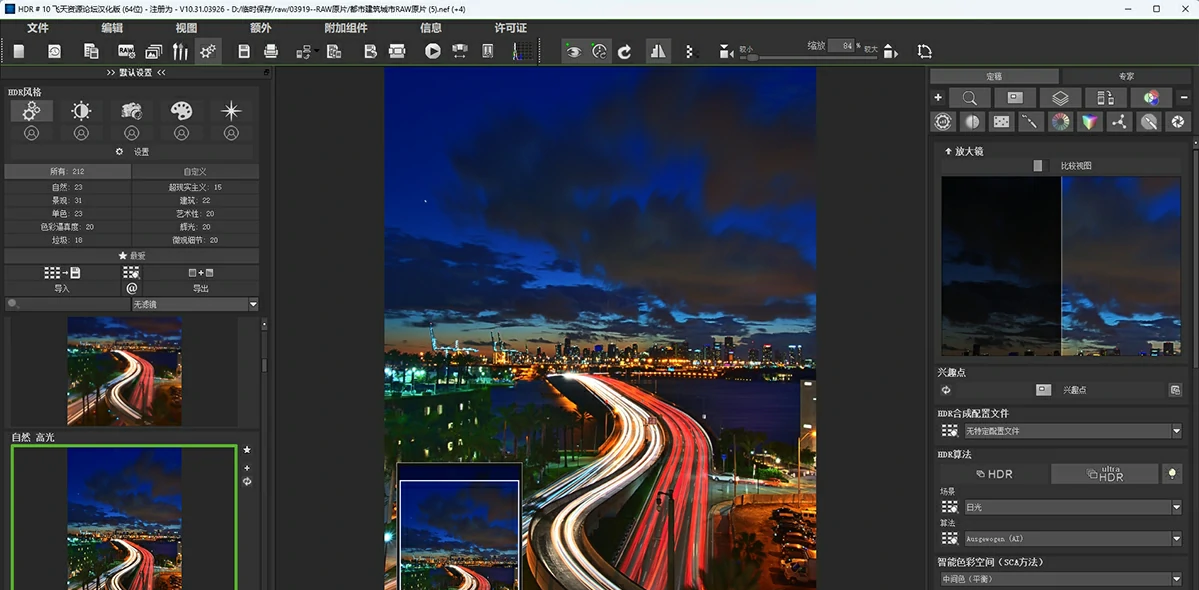This screenshot has height=590, width=1199.
Task: Click the plus icon above tool buttons
Action: [x=938, y=98]
